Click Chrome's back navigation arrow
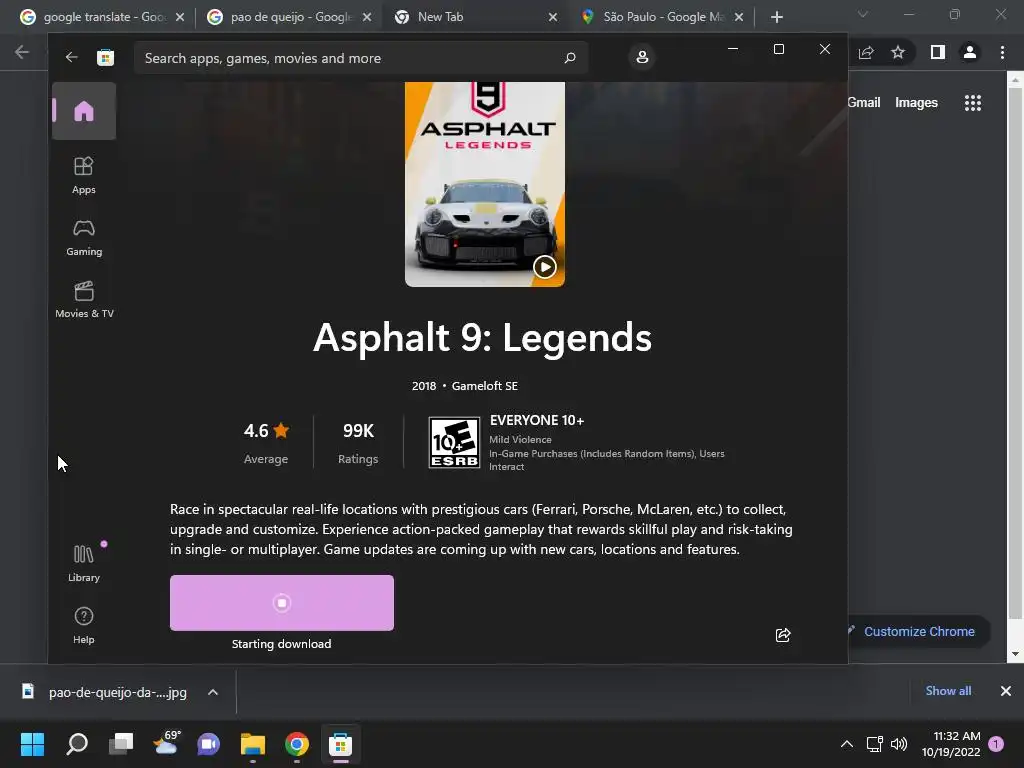The image size is (1024, 768). click(x=22, y=52)
